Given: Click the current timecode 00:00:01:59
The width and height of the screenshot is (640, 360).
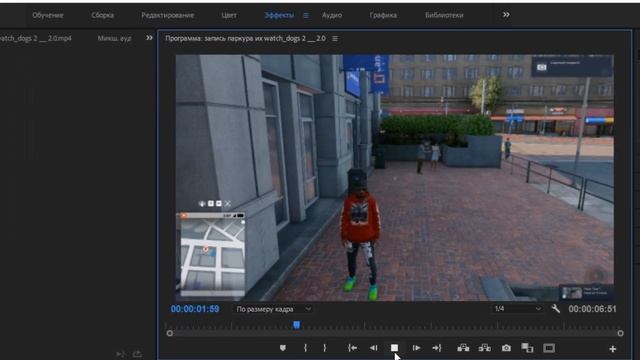Looking at the screenshot, I should 195,309.
